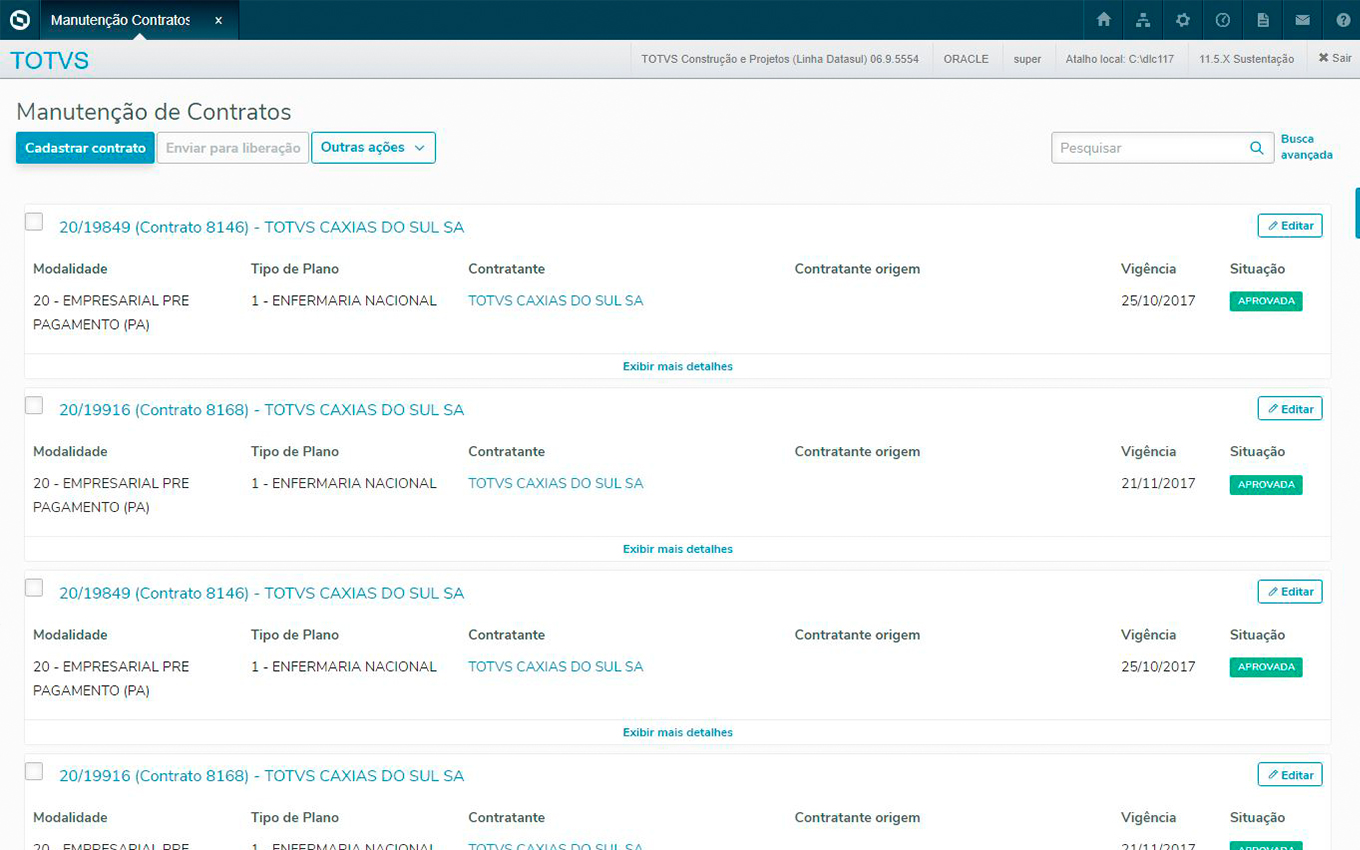
Task: Expand the Outras ações dropdown
Action: point(373,147)
